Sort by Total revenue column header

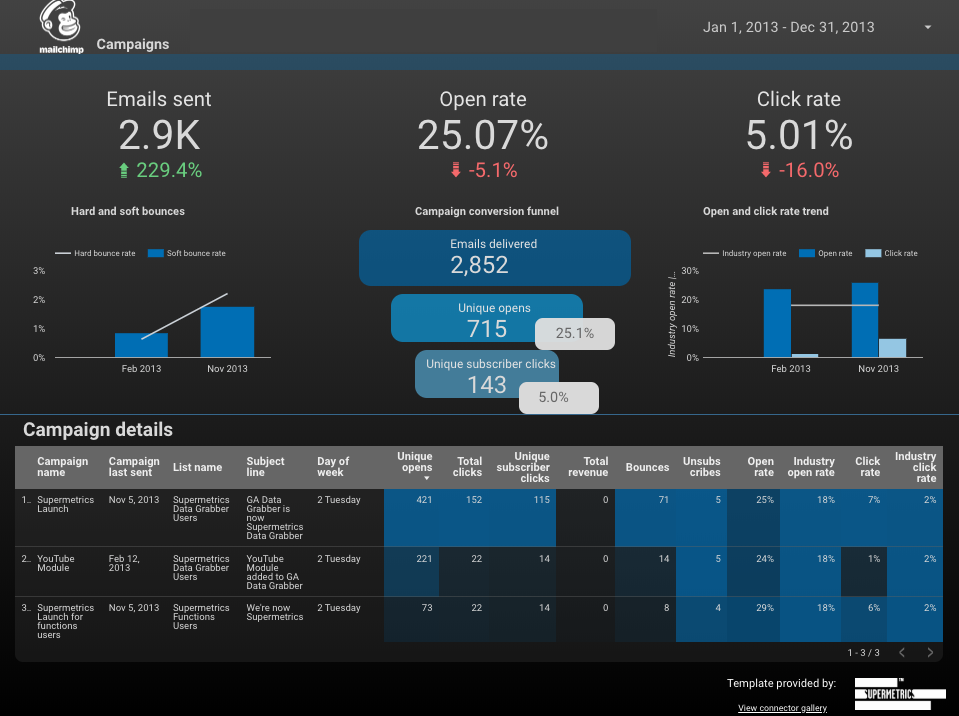point(588,467)
